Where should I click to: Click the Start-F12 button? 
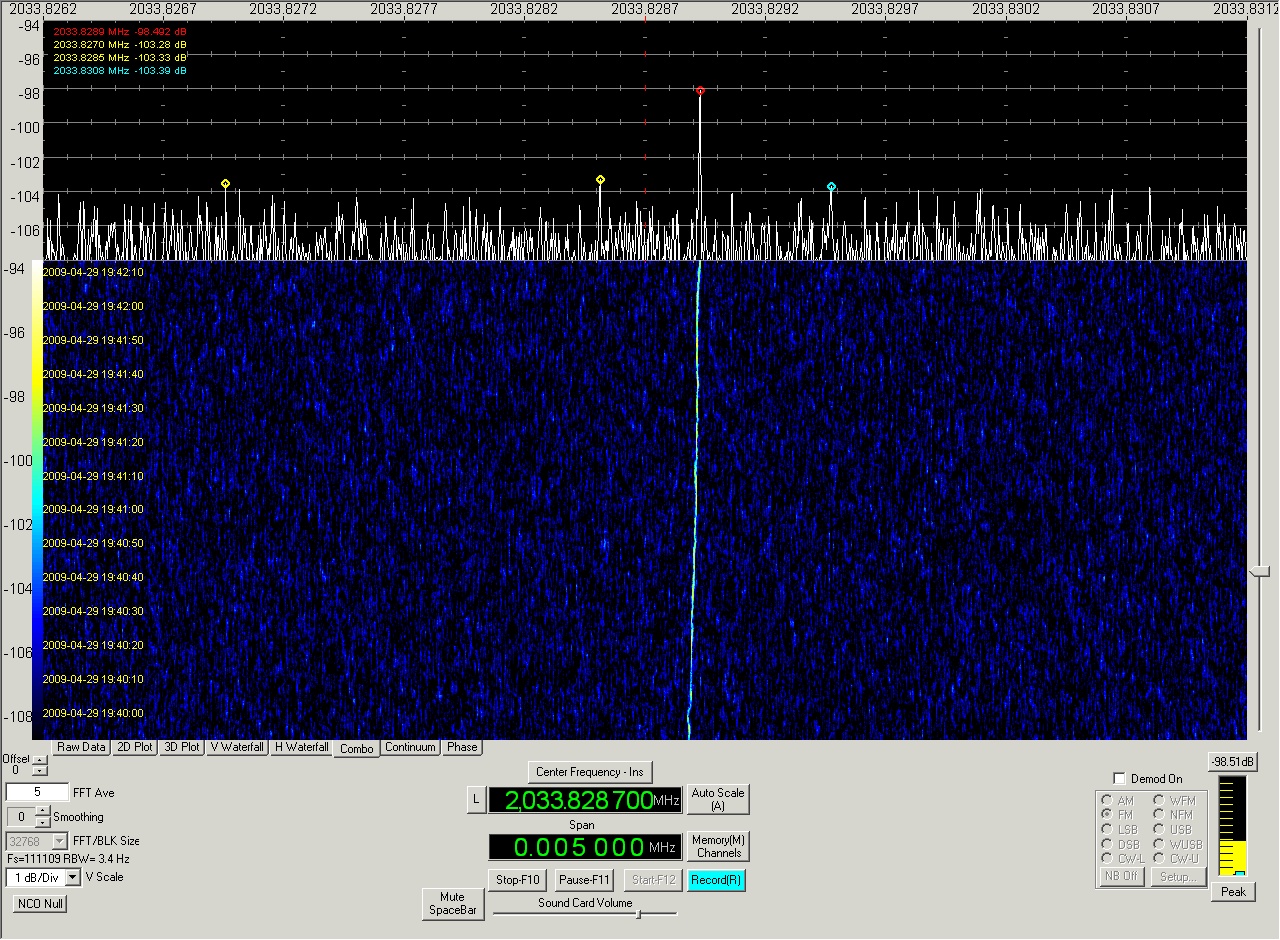[x=652, y=880]
